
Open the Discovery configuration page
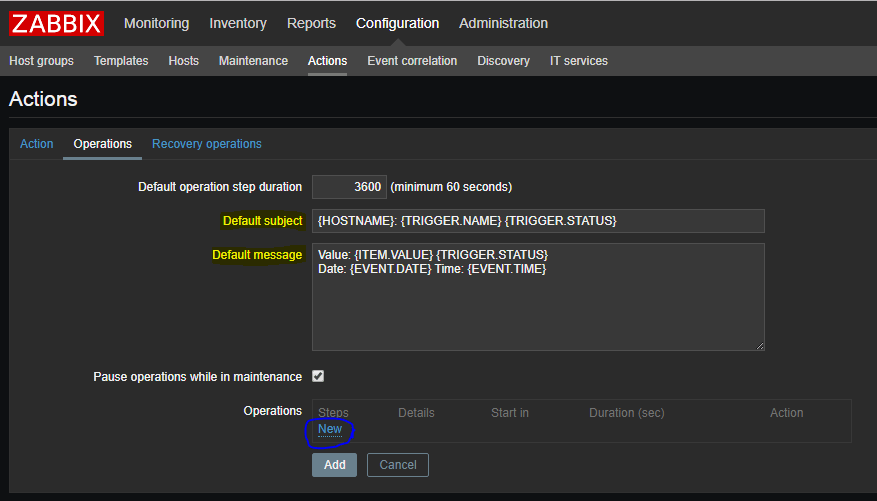503,61
